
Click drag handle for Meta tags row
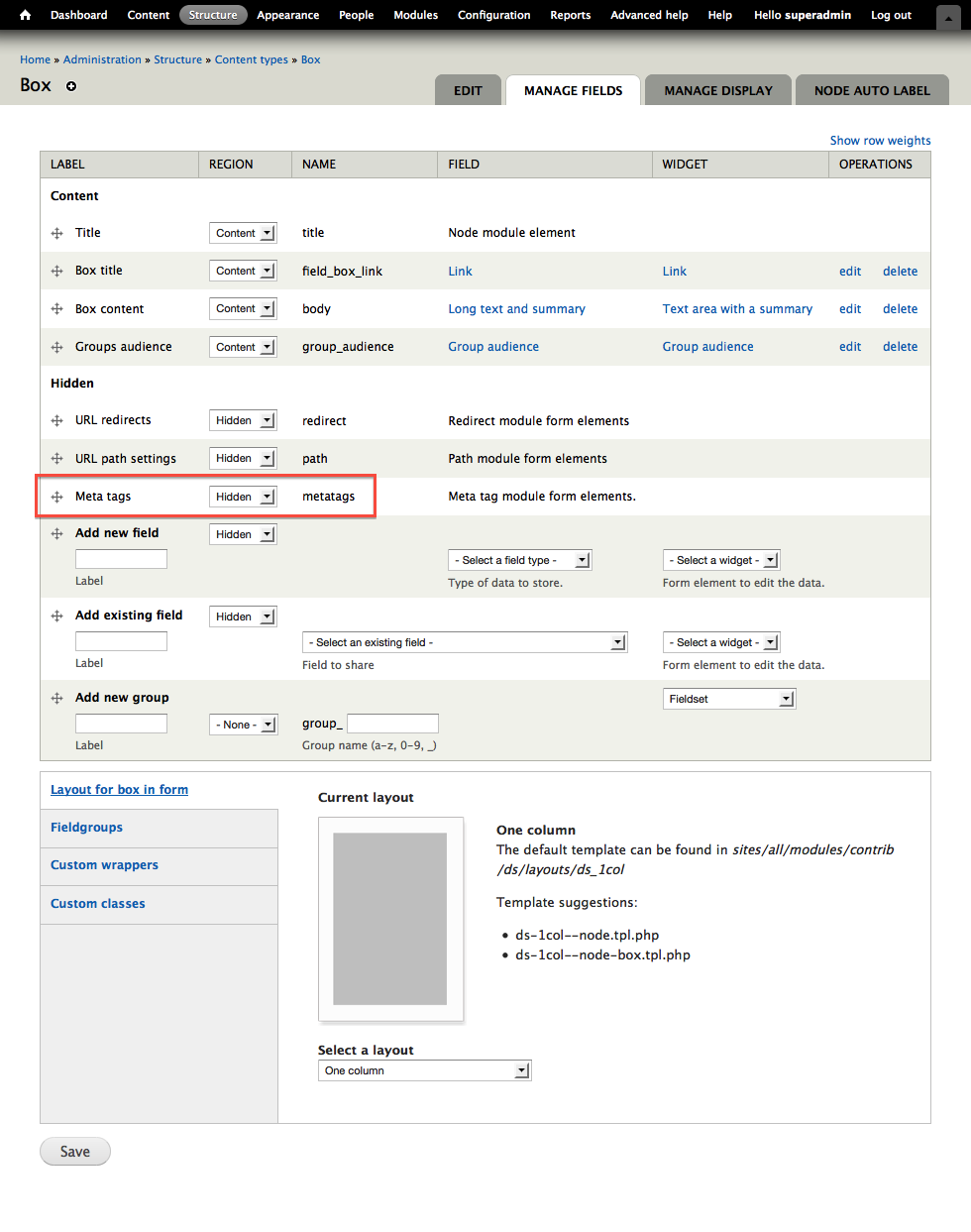pyautogui.click(x=57, y=497)
